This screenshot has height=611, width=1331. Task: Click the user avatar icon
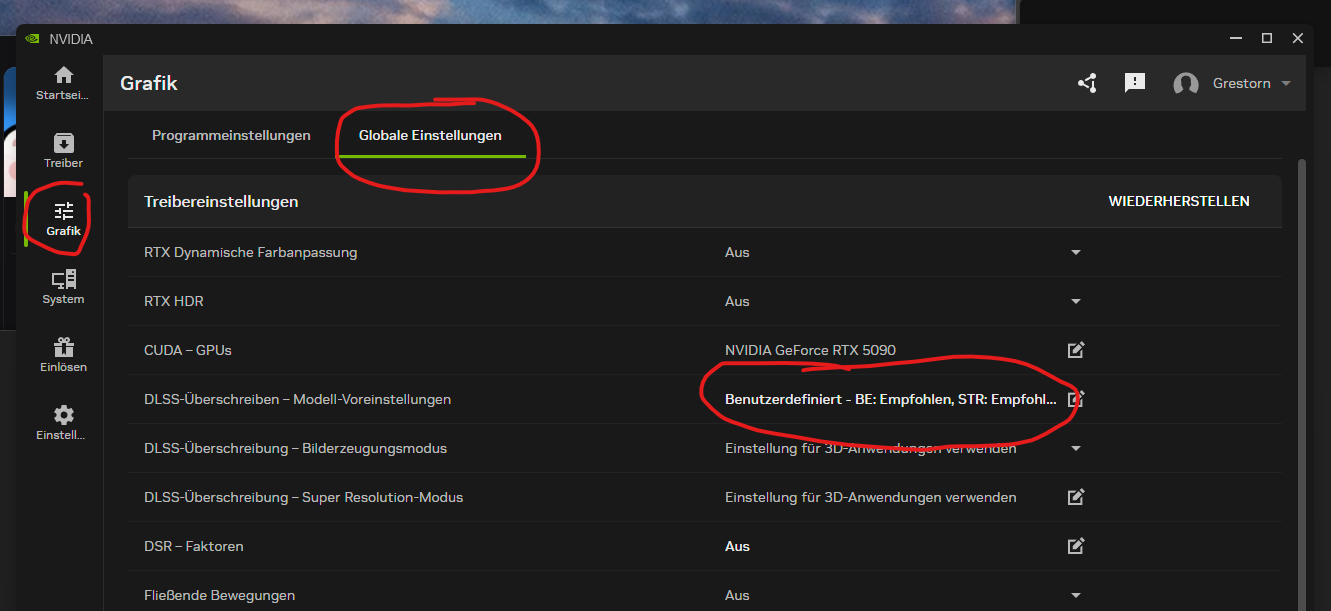tap(1186, 84)
